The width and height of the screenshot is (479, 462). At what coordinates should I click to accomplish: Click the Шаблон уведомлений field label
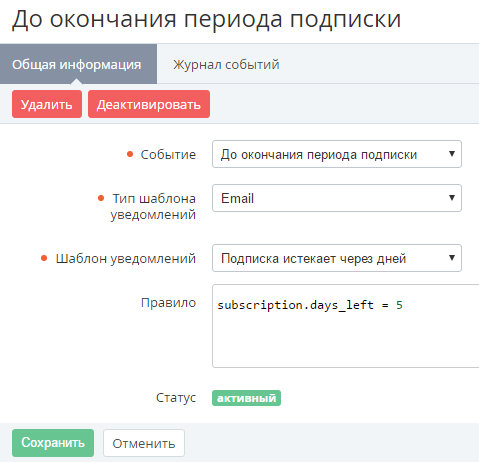pos(126,259)
